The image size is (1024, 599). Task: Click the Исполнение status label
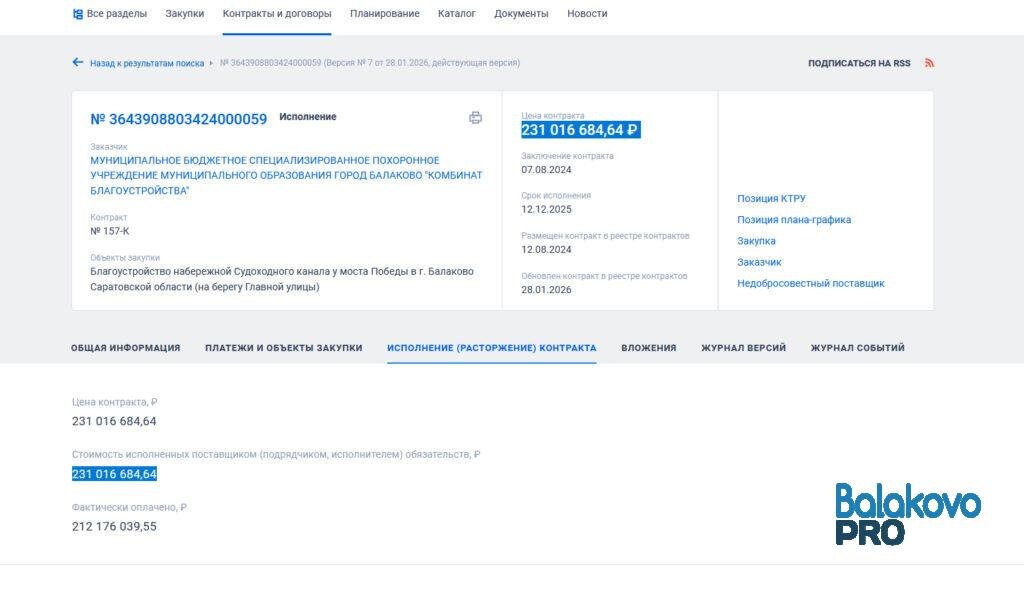click(308, 117)
